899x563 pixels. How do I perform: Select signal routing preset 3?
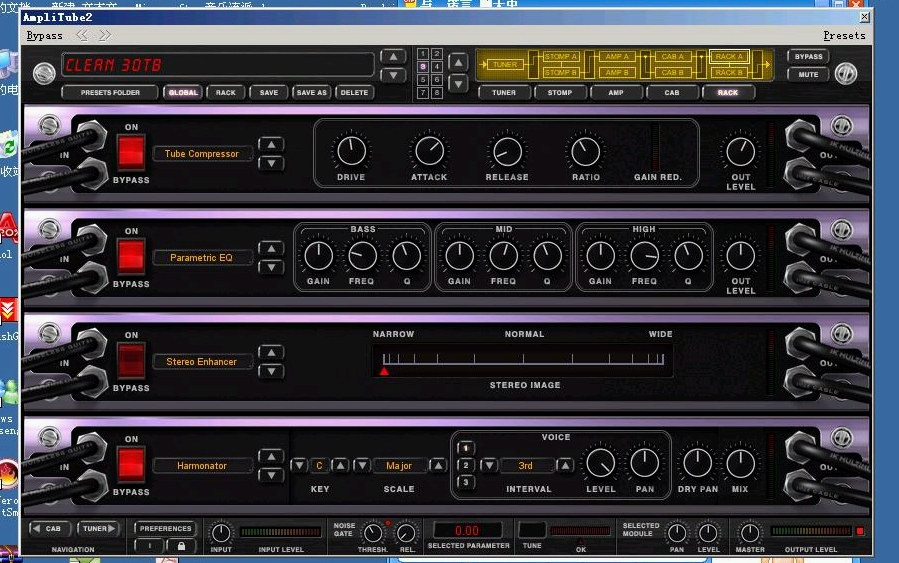click(x=423, y=67)
